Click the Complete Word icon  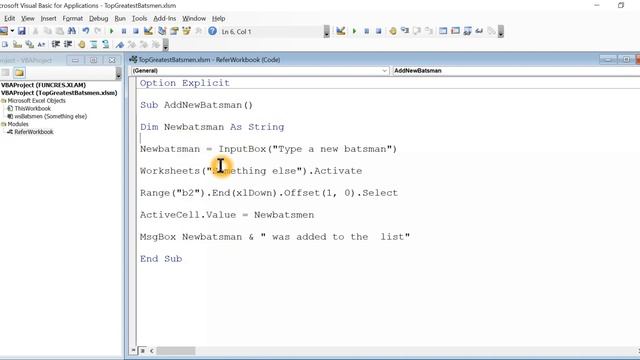(41, 44)
